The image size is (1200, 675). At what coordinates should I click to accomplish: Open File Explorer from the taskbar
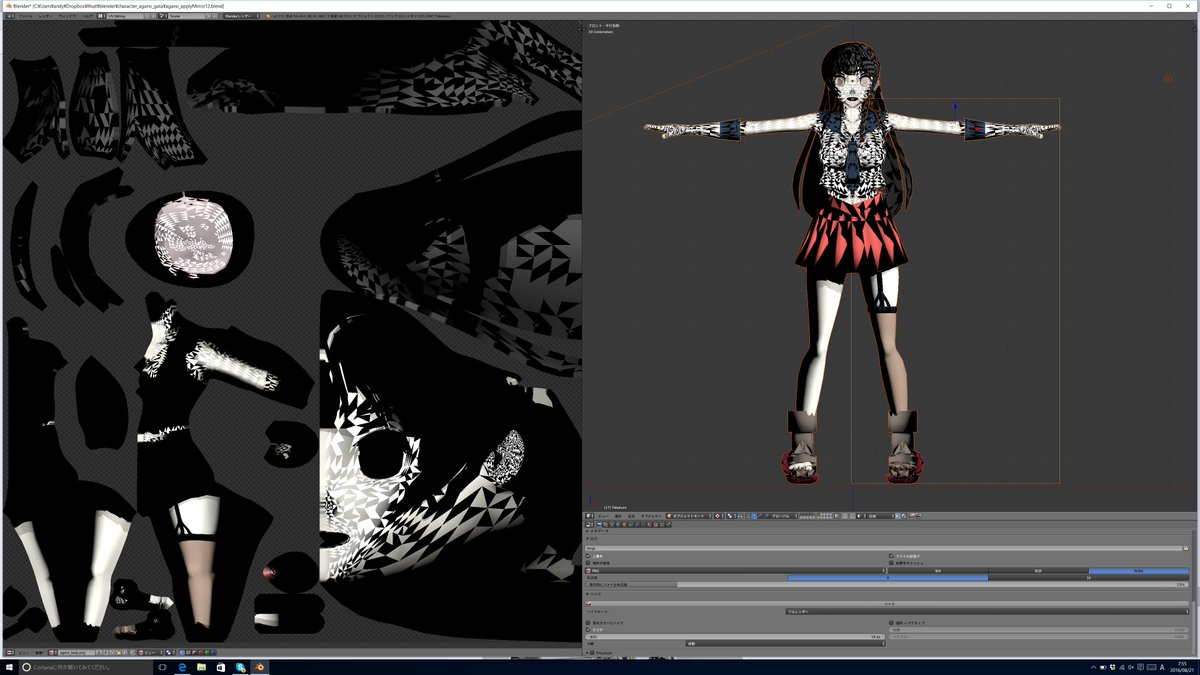click(201, 666)
